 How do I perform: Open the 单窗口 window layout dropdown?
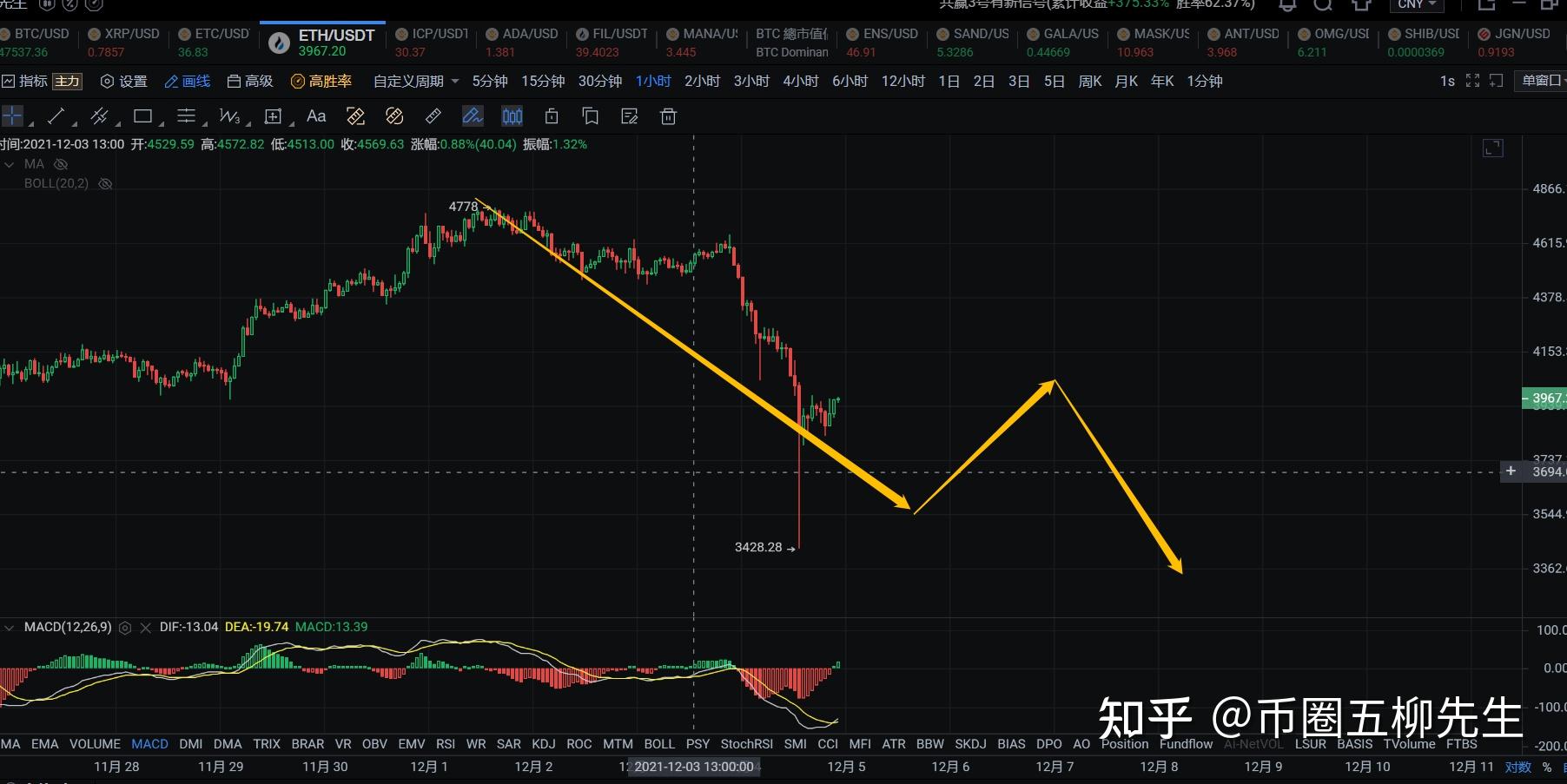tap(1543, 81)
